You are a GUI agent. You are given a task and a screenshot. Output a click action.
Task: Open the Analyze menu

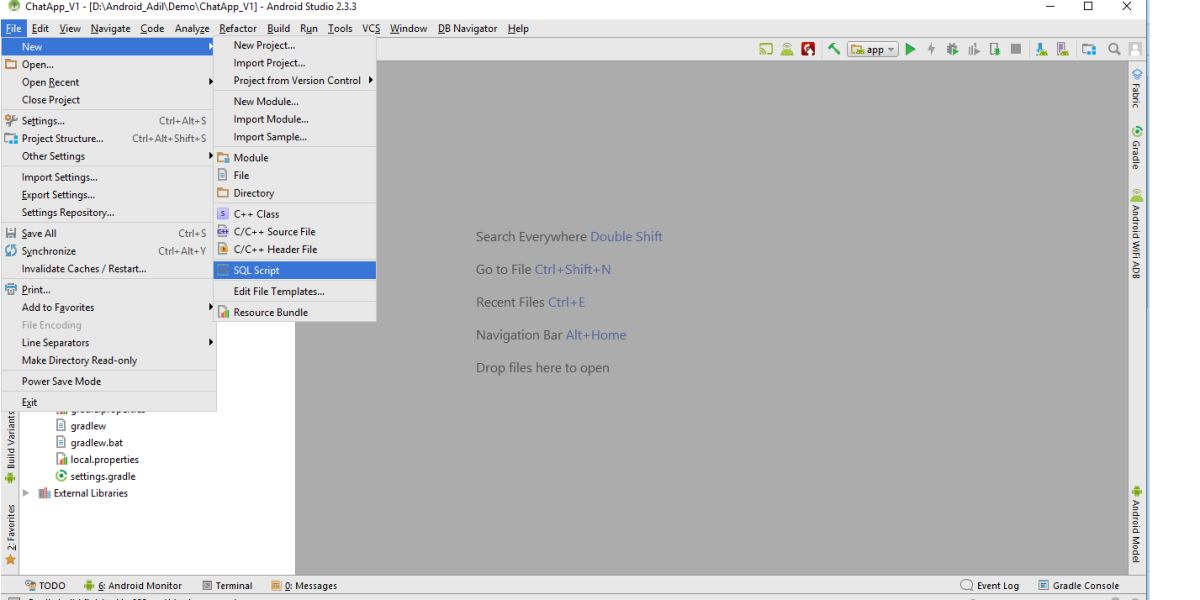pyautogui.click(x=192, y=29)
